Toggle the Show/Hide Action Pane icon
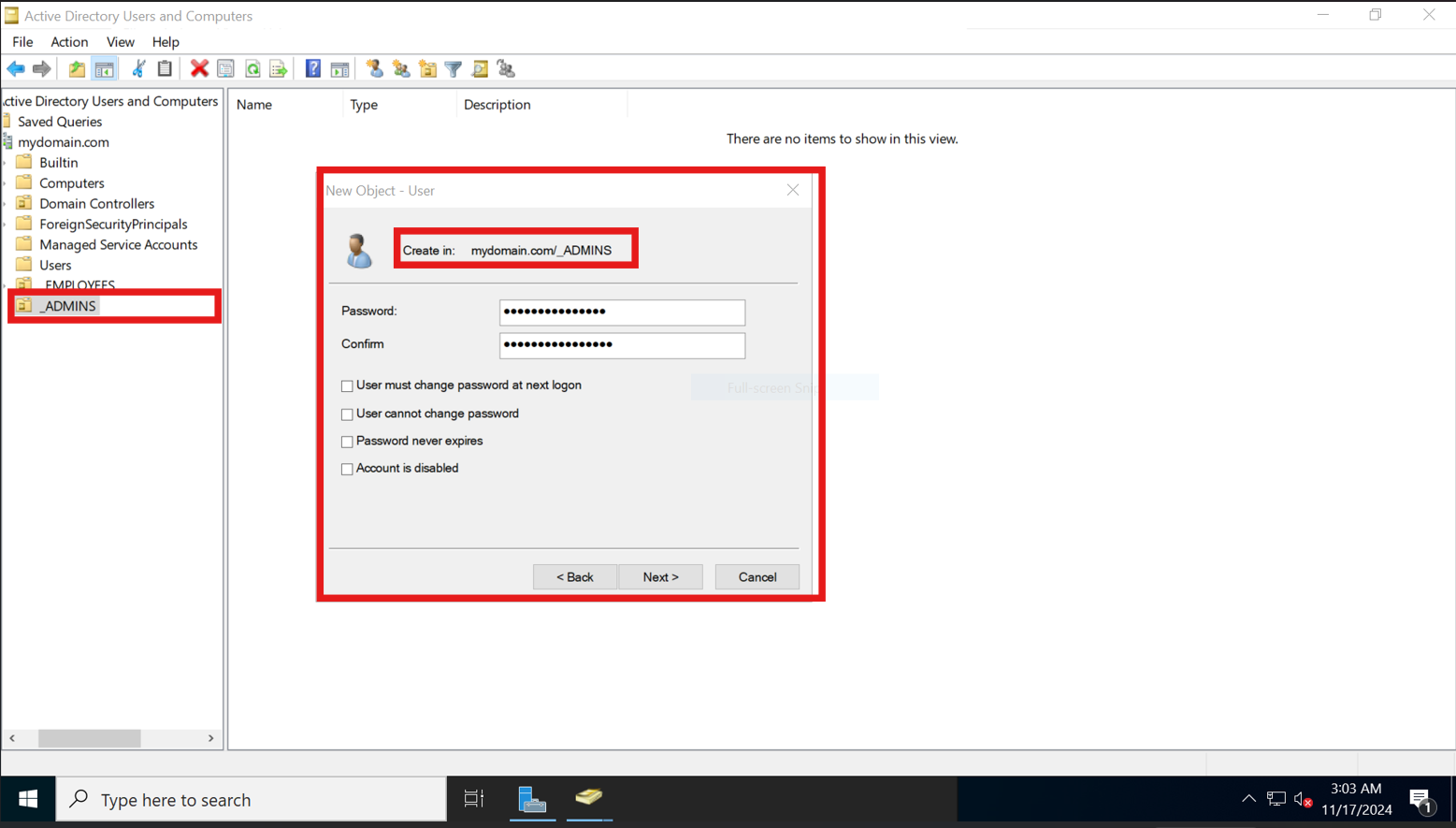 340,69
